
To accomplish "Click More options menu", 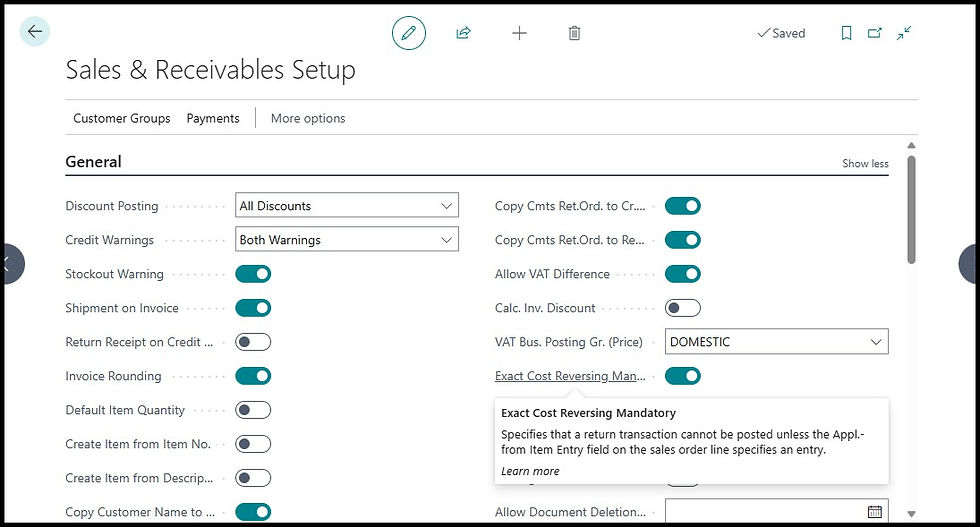I will tap(308, 118).
